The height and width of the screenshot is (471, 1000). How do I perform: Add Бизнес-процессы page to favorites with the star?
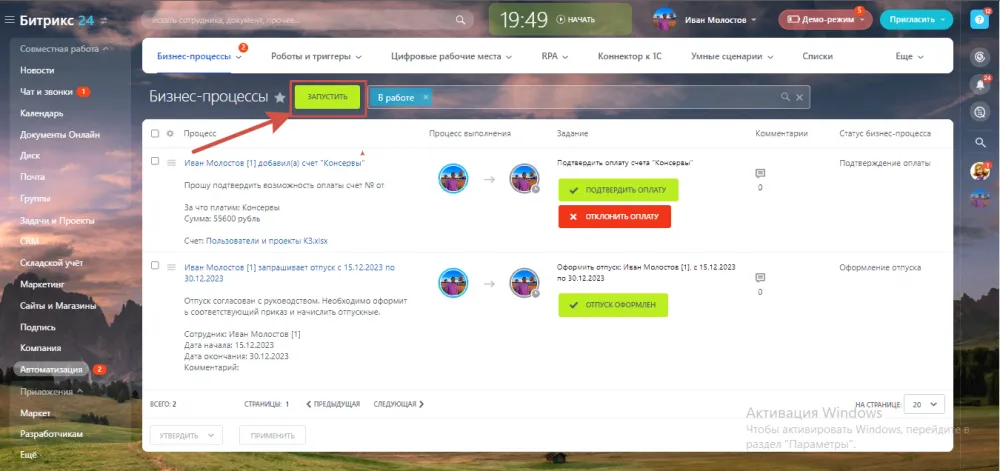(x=279, y=98)
